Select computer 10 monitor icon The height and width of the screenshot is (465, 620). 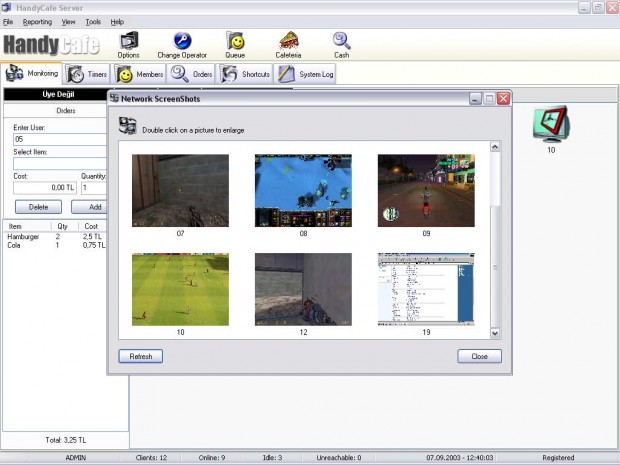pos(551,124)
